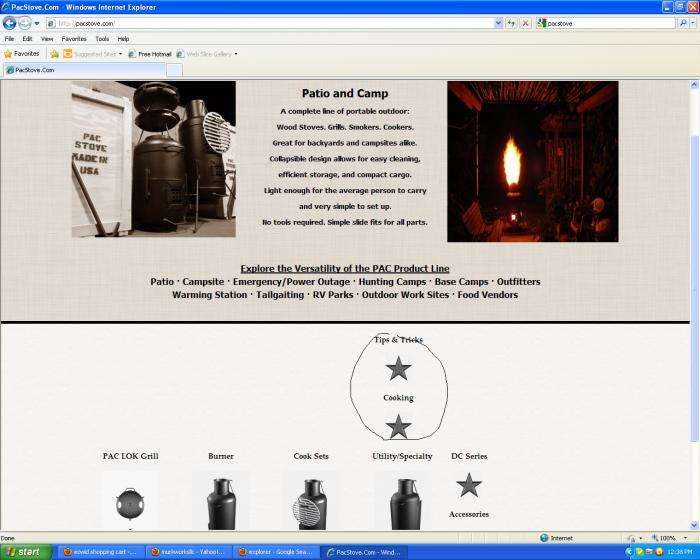Screen dimensions: 700x560
Task: Open the Favorites star button
Action: pos(21,54)
